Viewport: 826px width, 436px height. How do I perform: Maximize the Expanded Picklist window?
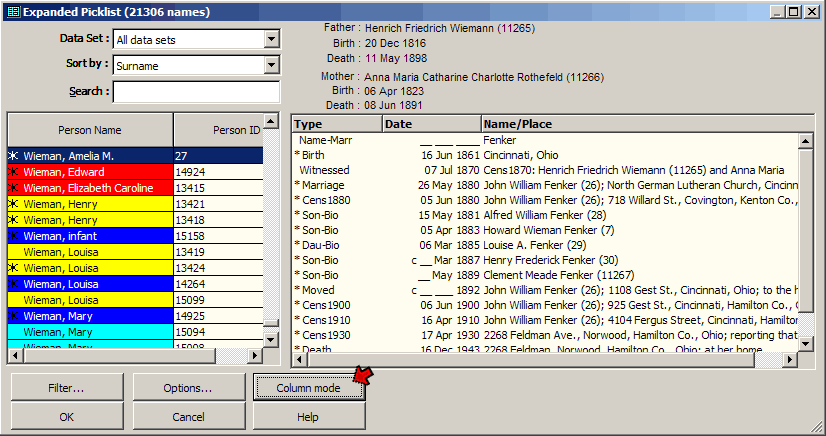click(794, 12)
